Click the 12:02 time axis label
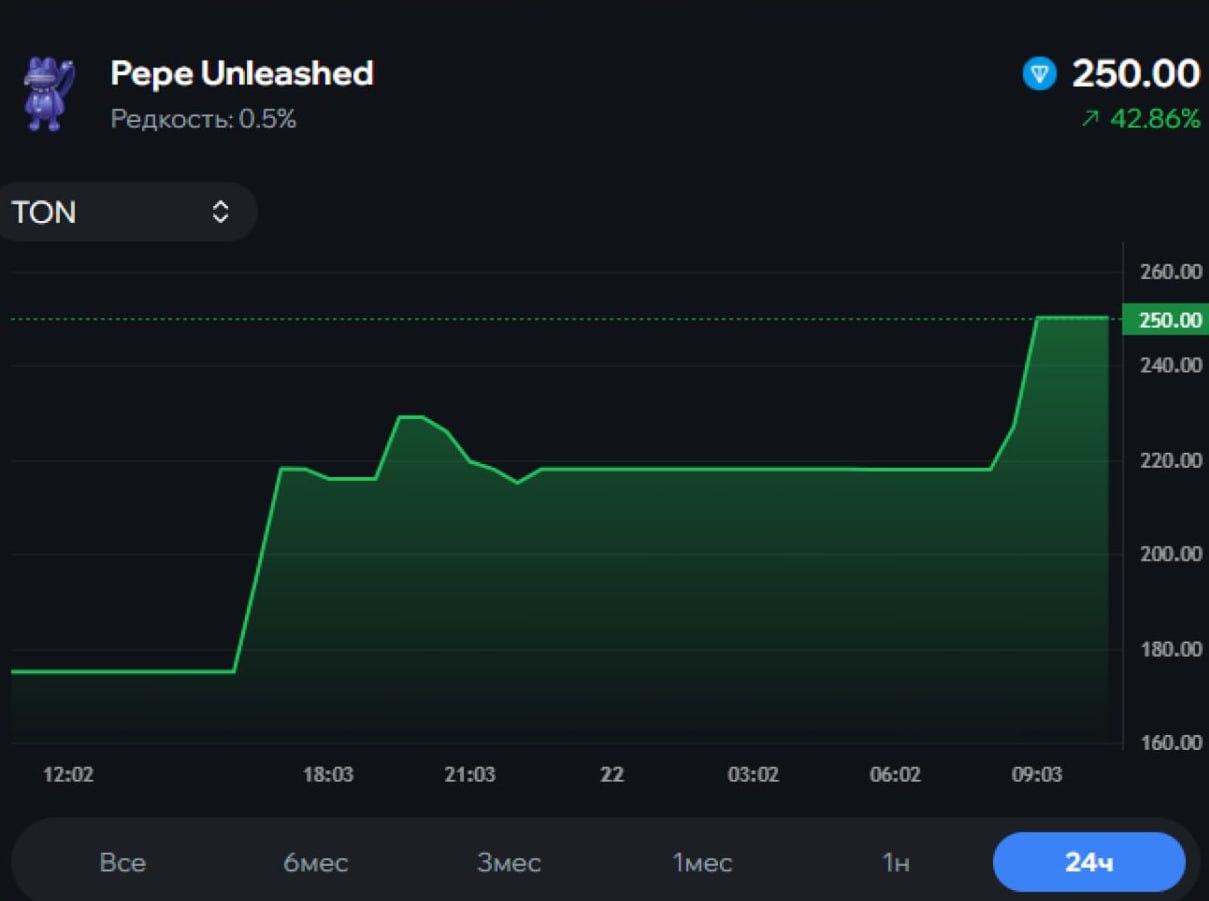The width and height of the screenshot is (1209, 901). coord(68,775)
